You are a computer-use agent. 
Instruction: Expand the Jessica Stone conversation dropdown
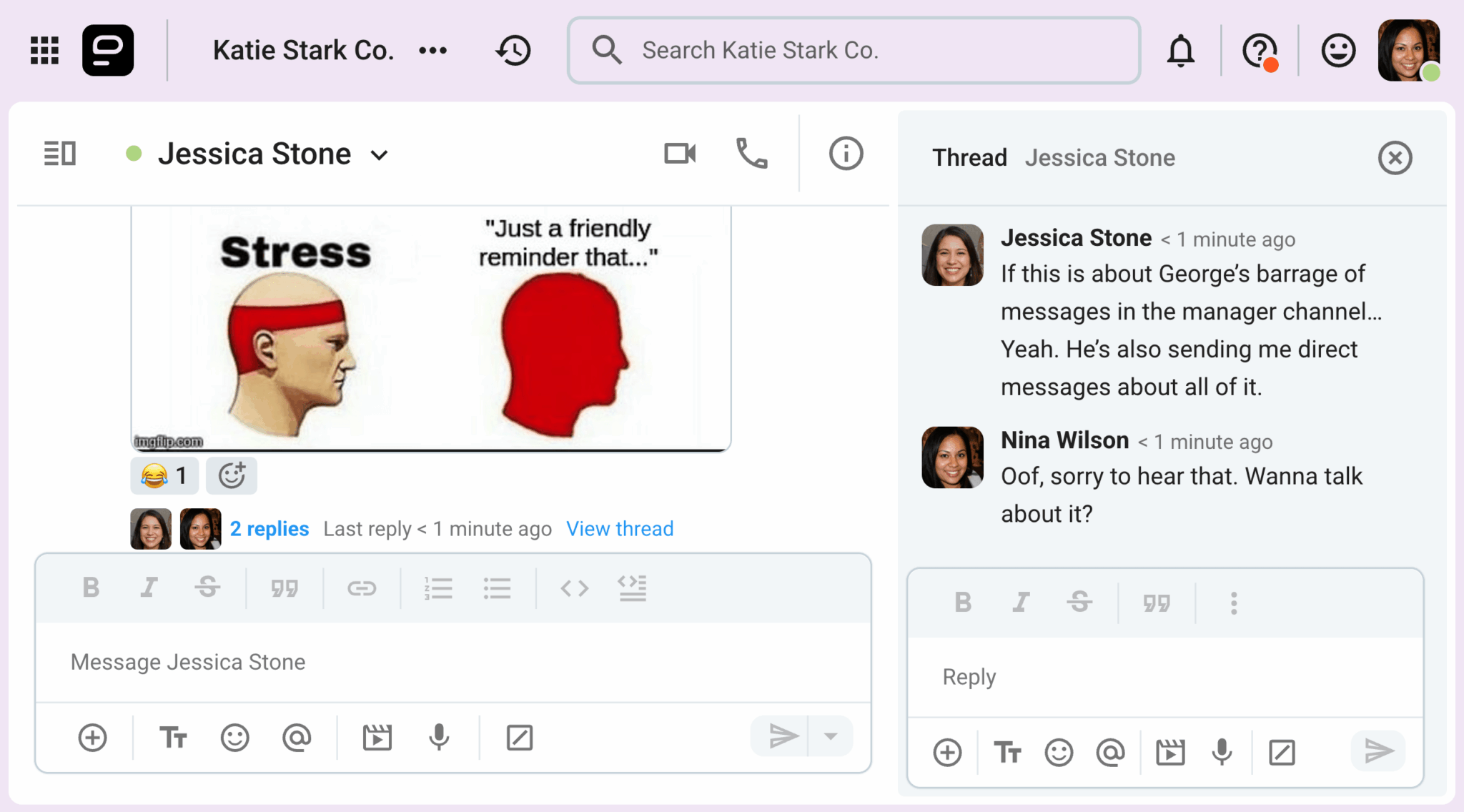(380, 155)
